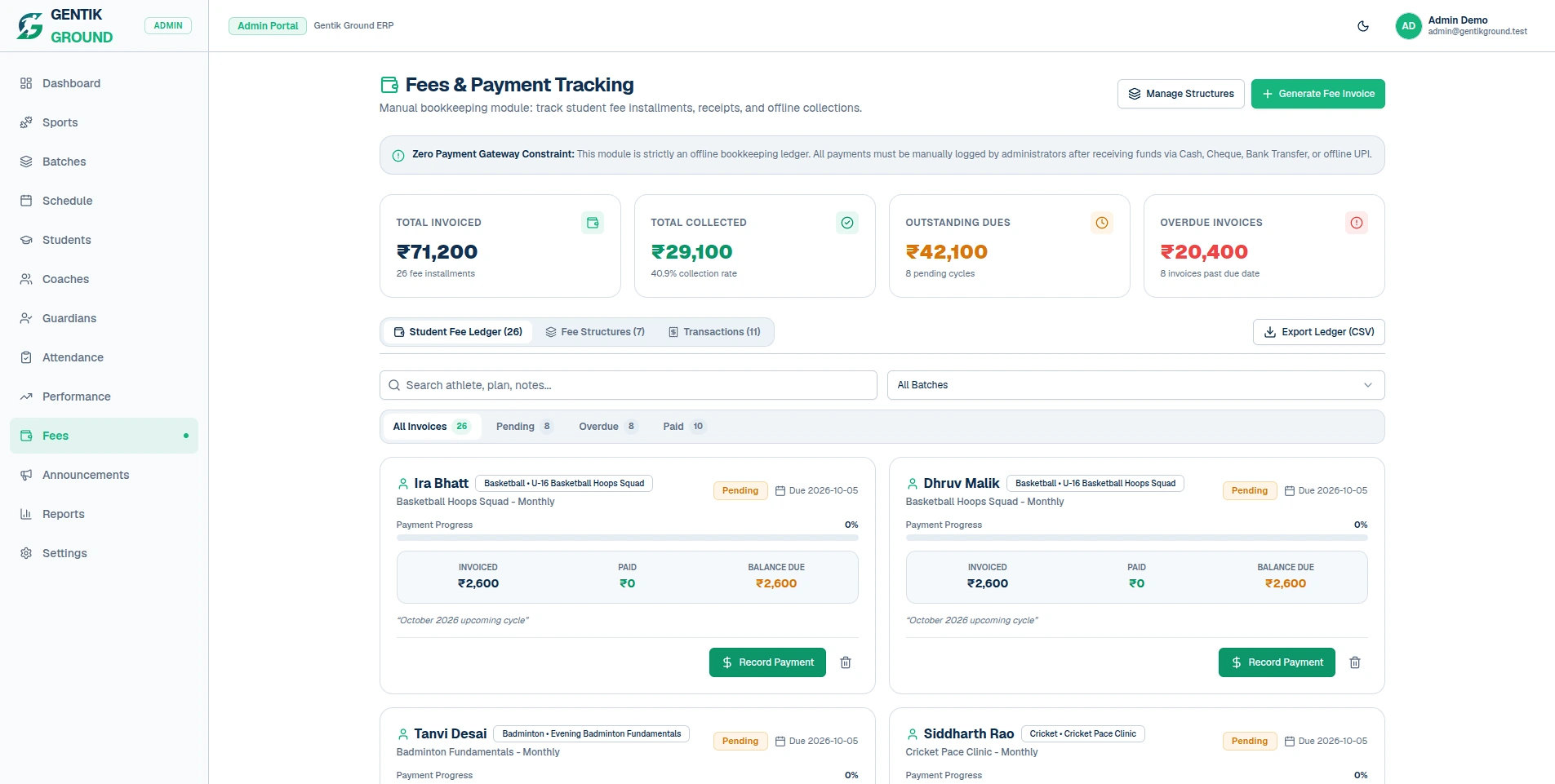
Task: Open the Dashboard sidebar item
Action: click(x=104, y=83)
